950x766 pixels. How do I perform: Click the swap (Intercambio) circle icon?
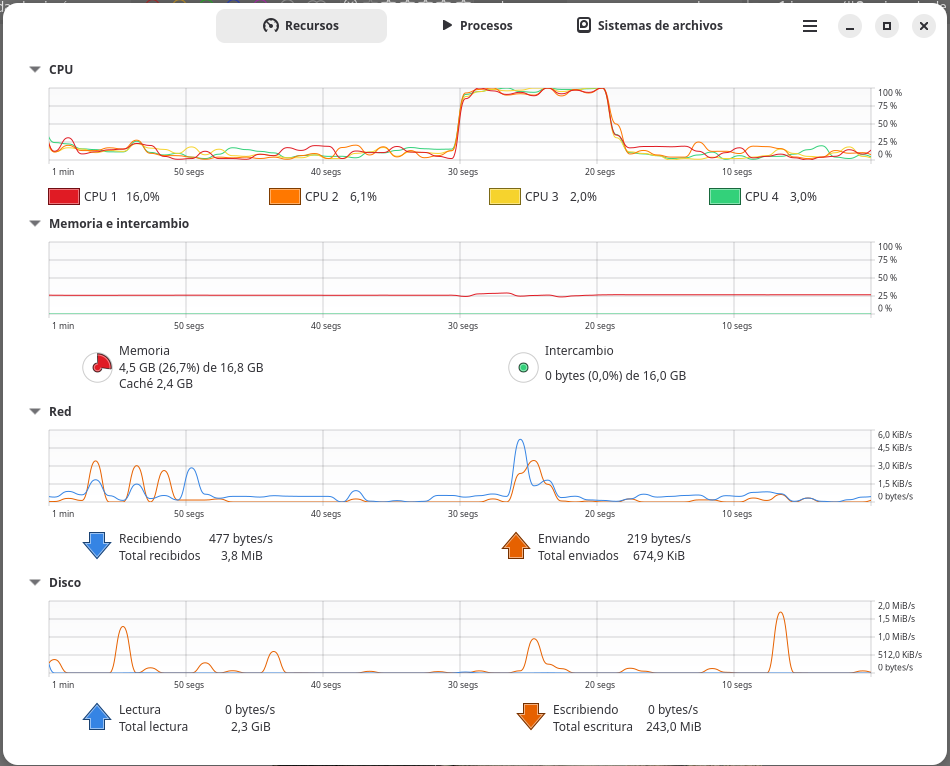[x=523, y=367]
